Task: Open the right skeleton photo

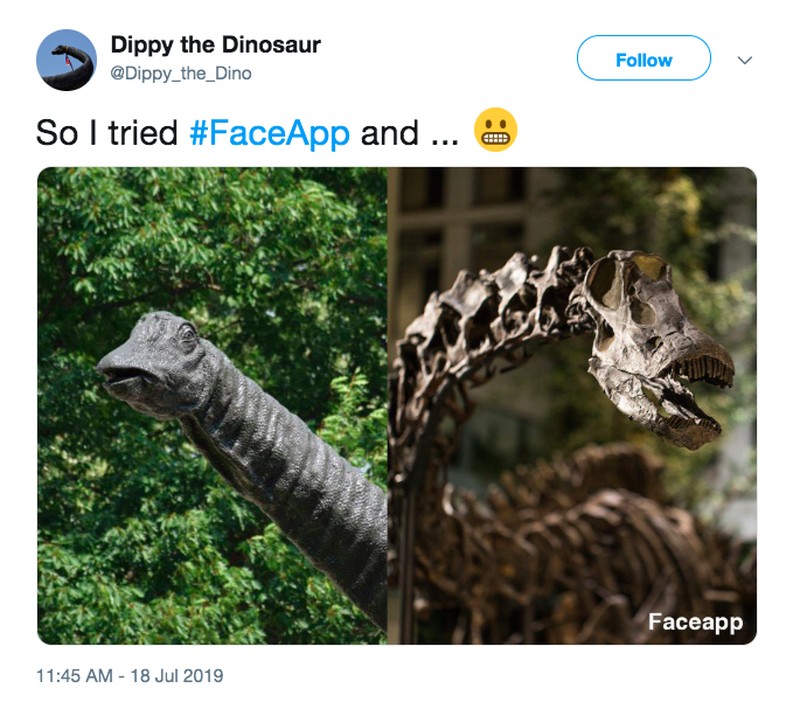Action: 572,405
